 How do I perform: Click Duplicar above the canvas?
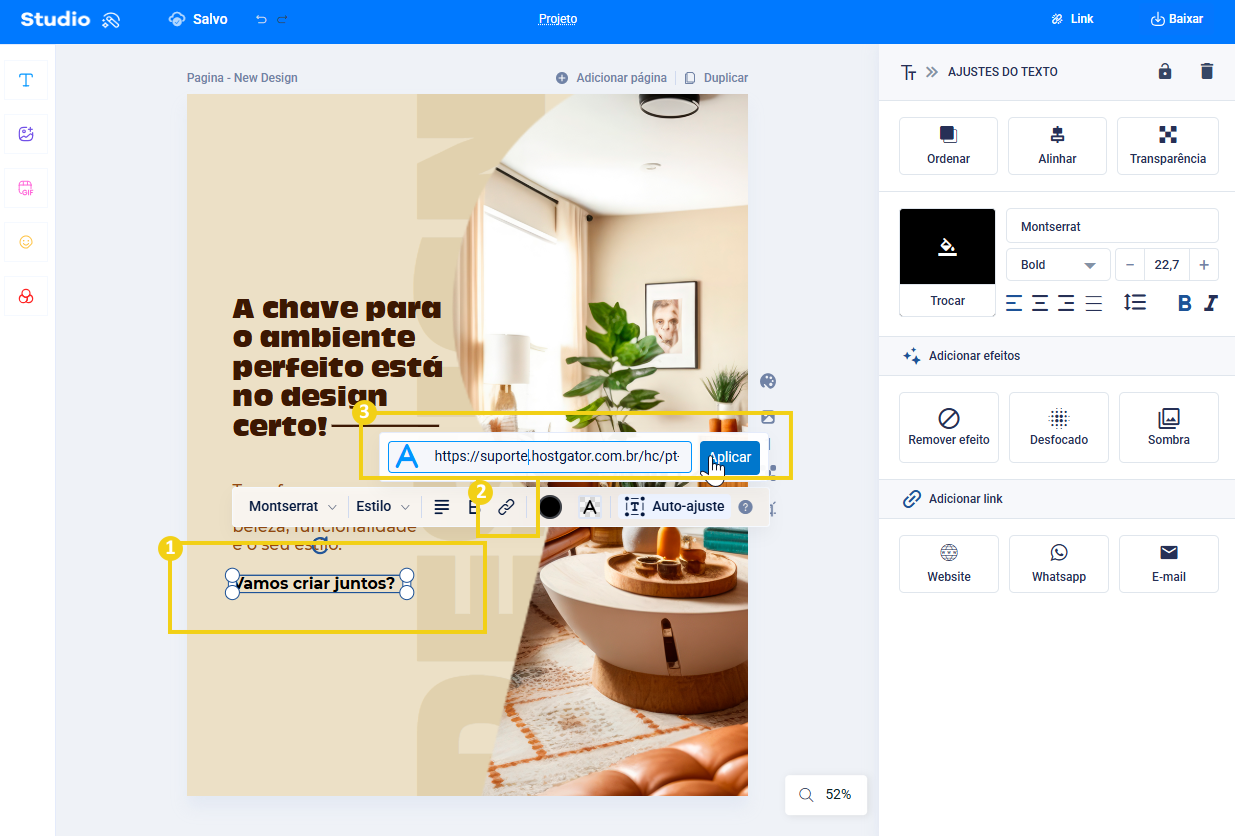pos(716,78)
